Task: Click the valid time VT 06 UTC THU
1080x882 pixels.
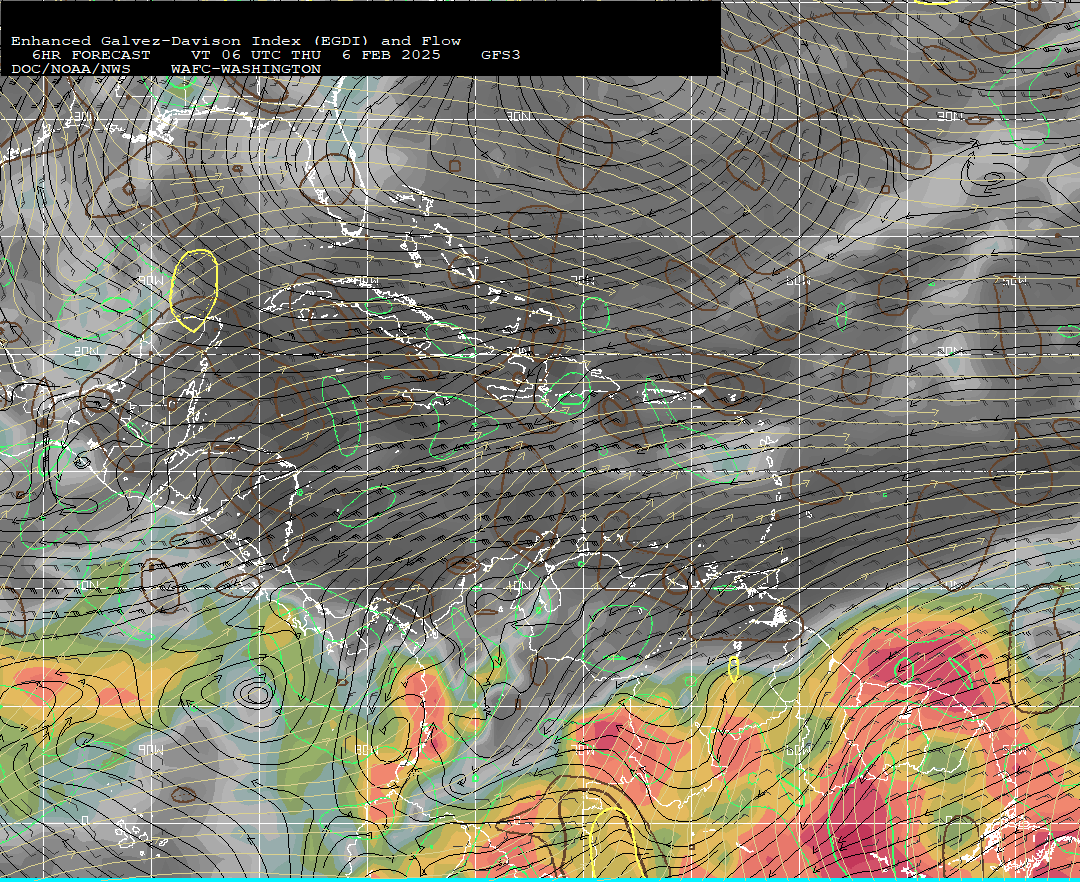Action: (256, 55)
